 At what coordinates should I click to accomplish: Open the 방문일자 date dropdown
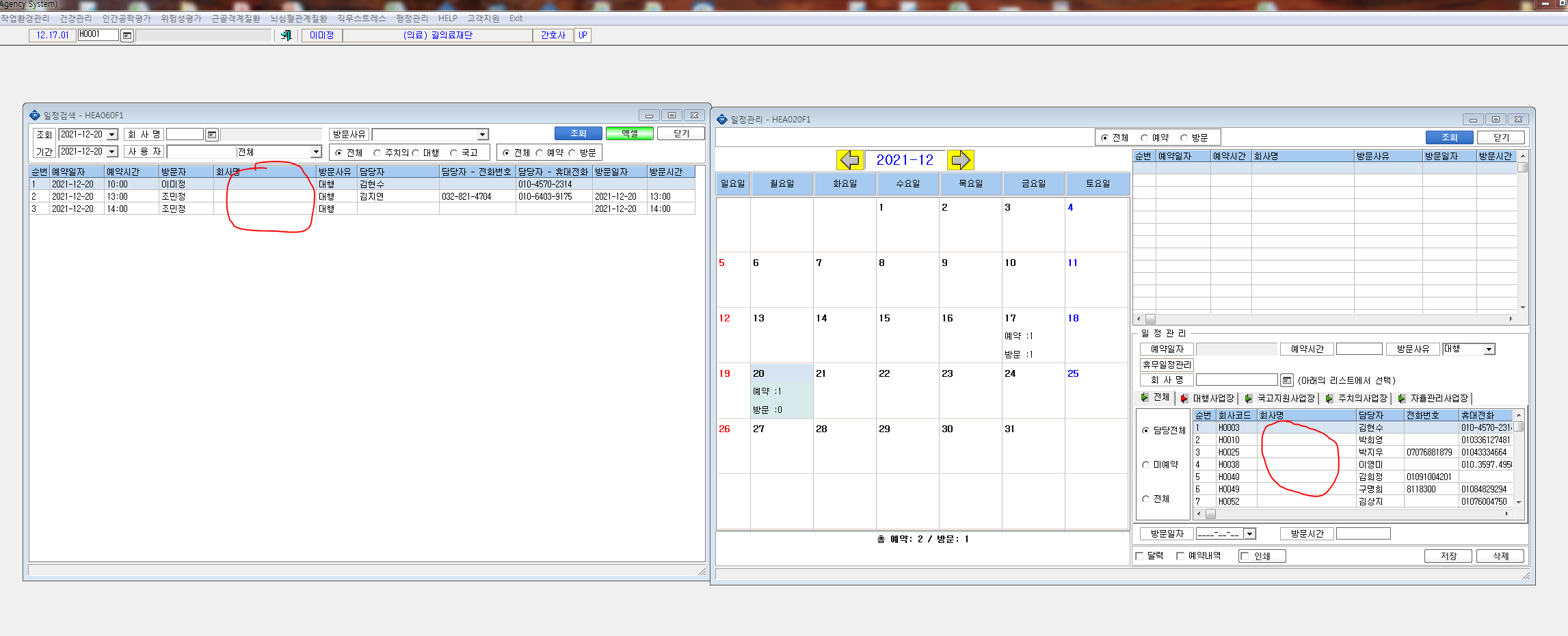1250,534
